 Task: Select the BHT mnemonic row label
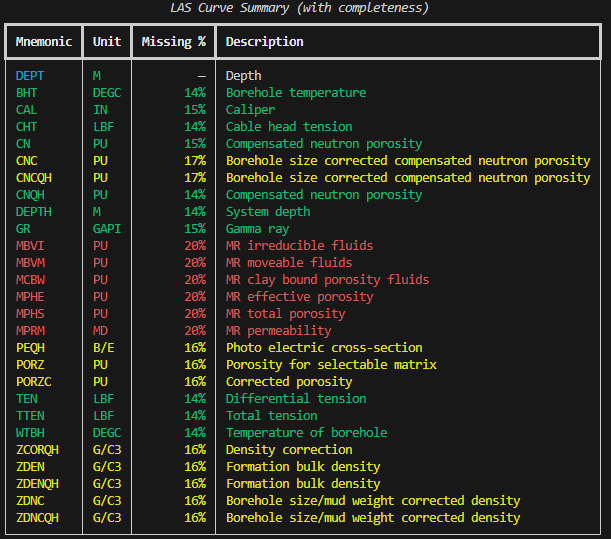click(27, 93)
